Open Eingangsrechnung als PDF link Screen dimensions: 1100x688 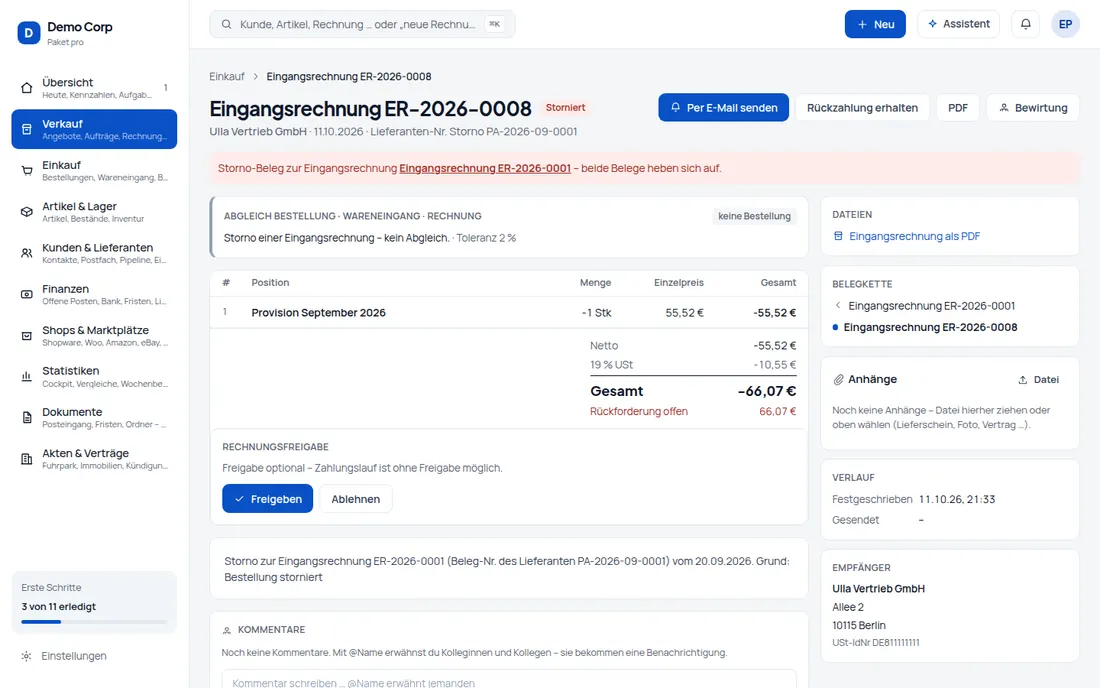(x=914, y=236)
